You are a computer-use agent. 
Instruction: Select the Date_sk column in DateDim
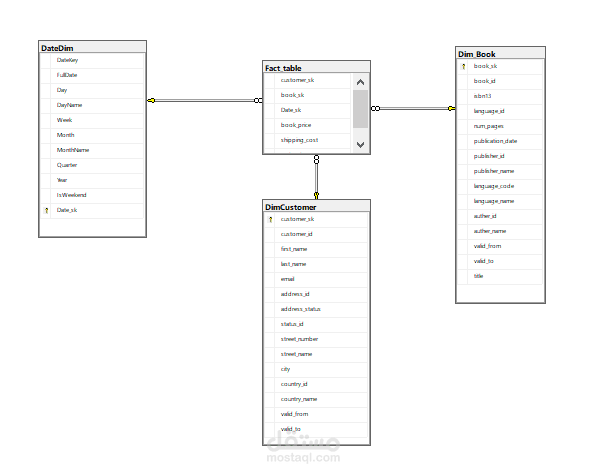tap(92, 210)
